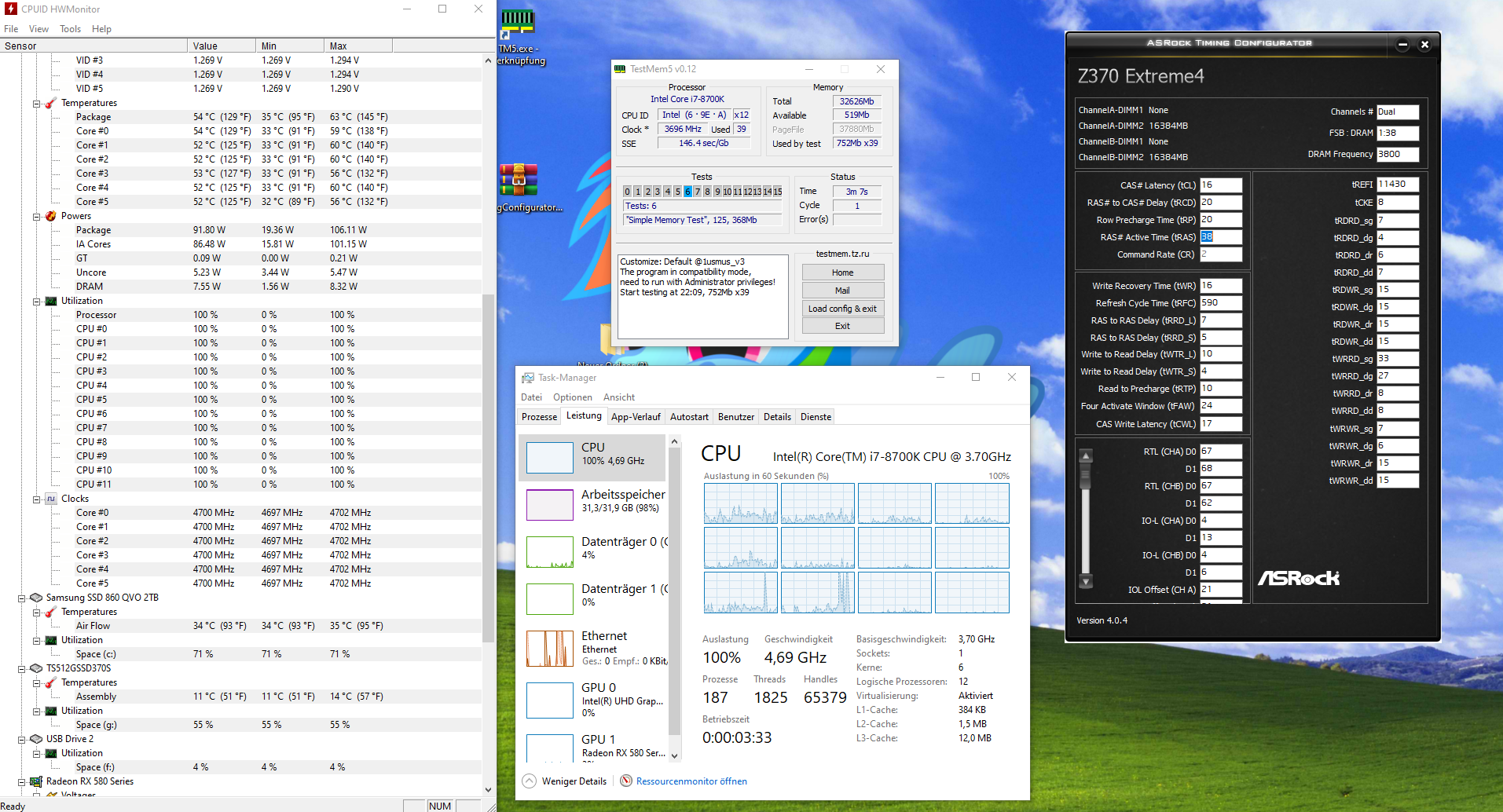This screenshot has width=1503, height=812.
Task: Click the DRAM Frequency value field
Action: [1398, 155]
